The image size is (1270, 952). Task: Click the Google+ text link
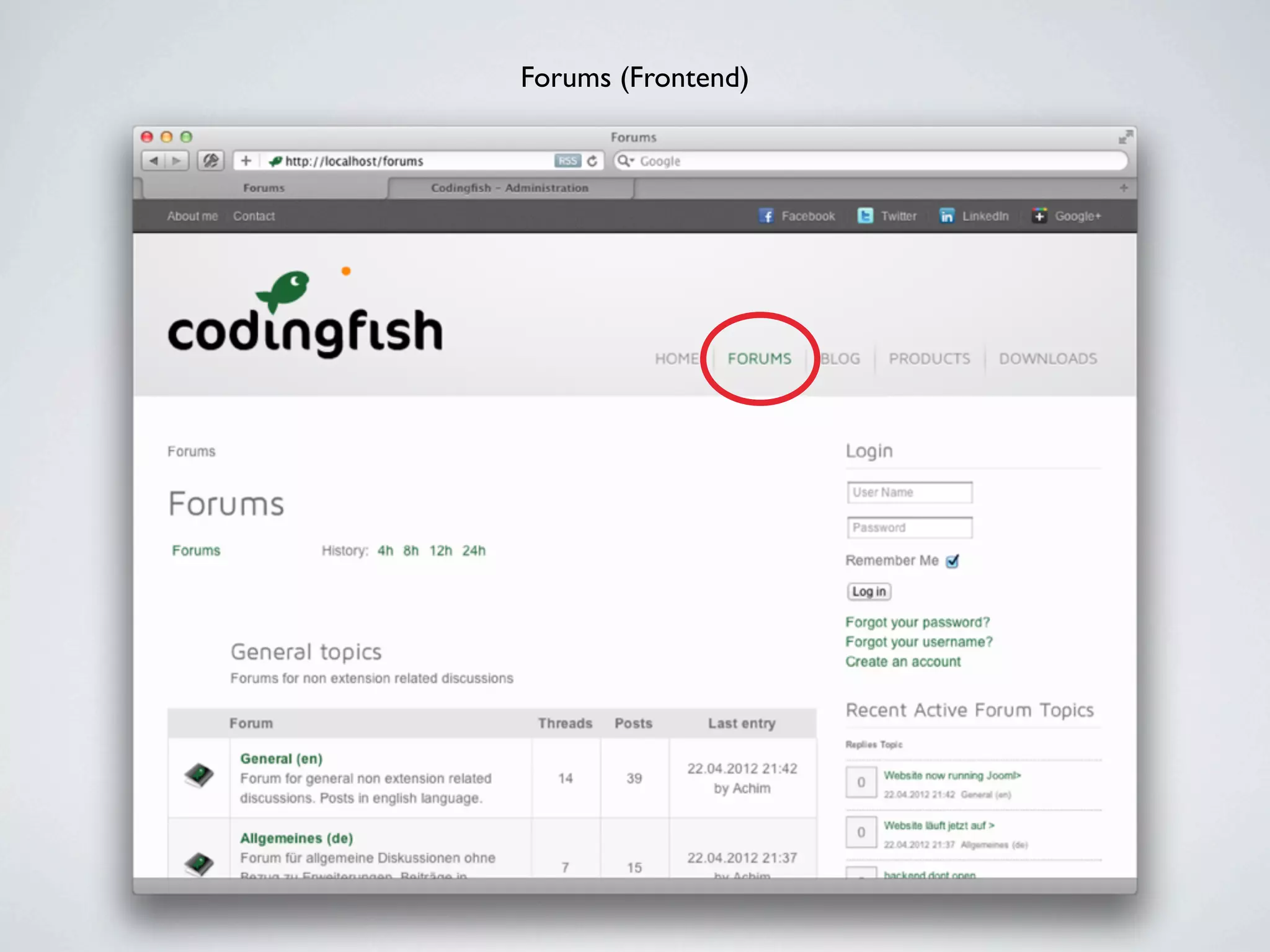[1078, 216]
